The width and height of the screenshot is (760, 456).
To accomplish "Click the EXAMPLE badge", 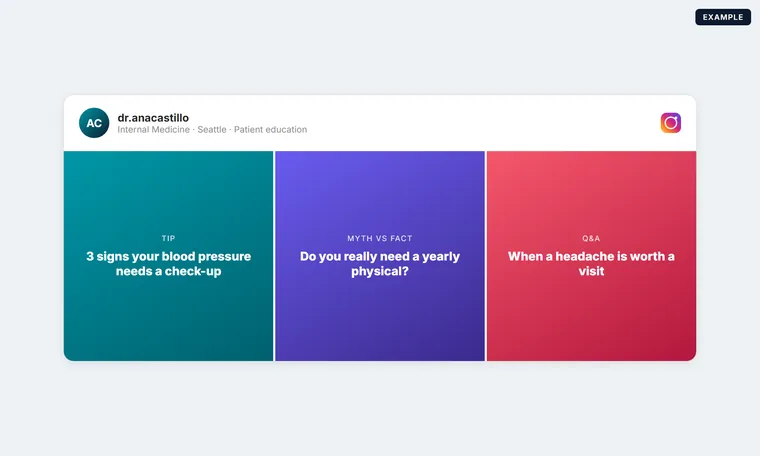I will coord(723,17).
